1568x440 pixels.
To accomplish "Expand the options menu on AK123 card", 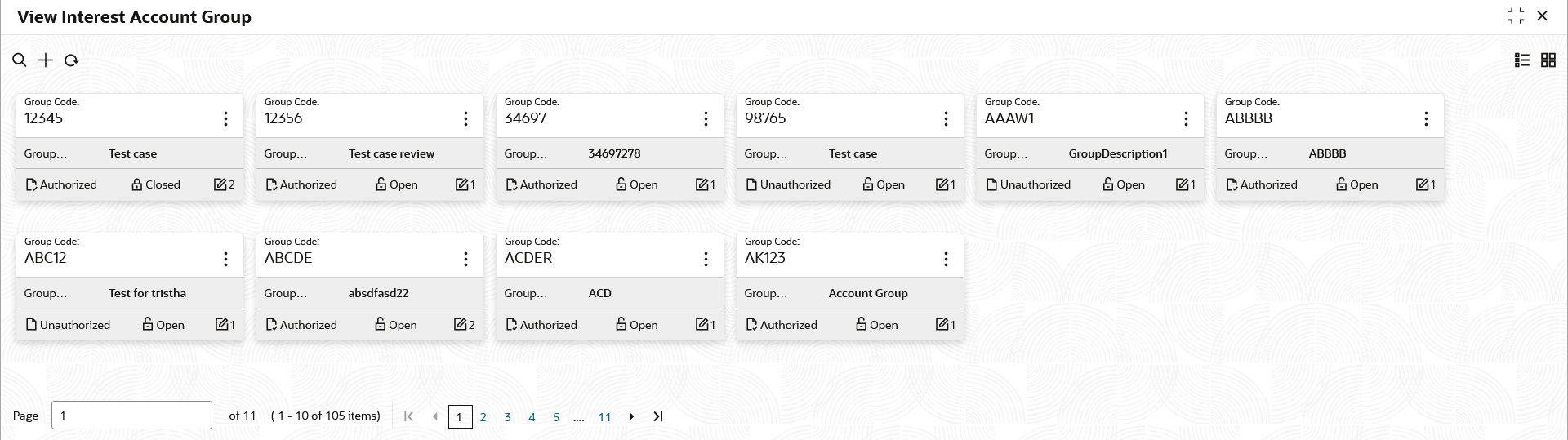I will coord(946,259).
